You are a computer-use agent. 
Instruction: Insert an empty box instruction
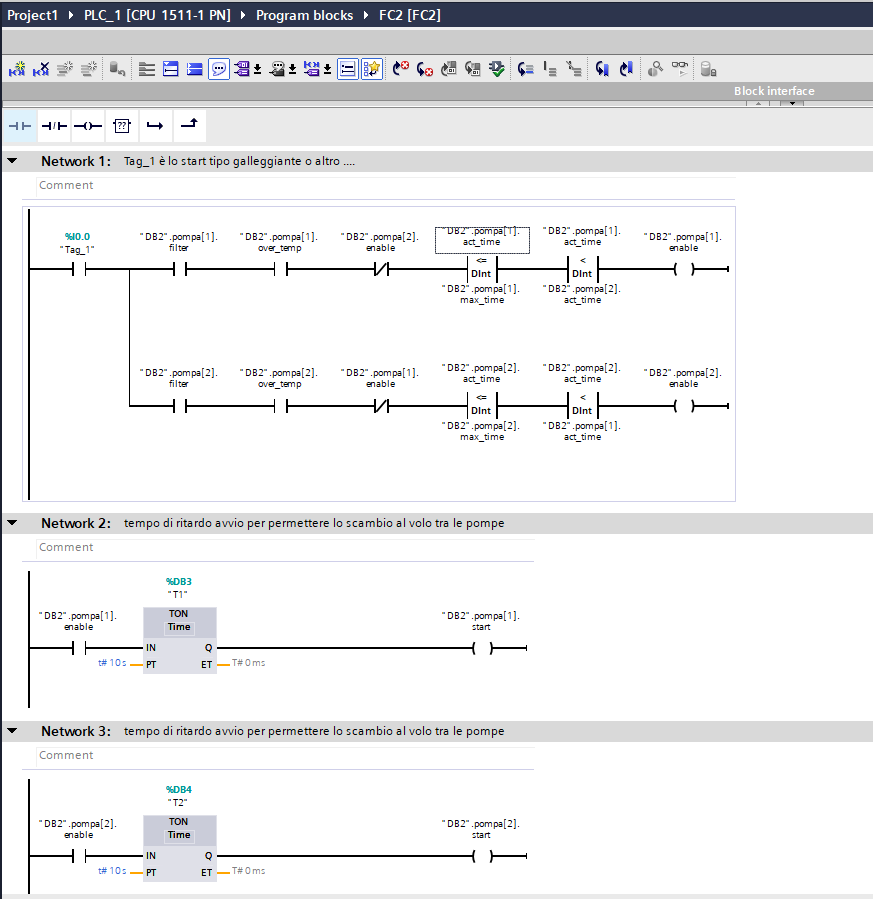pos(122,126)
